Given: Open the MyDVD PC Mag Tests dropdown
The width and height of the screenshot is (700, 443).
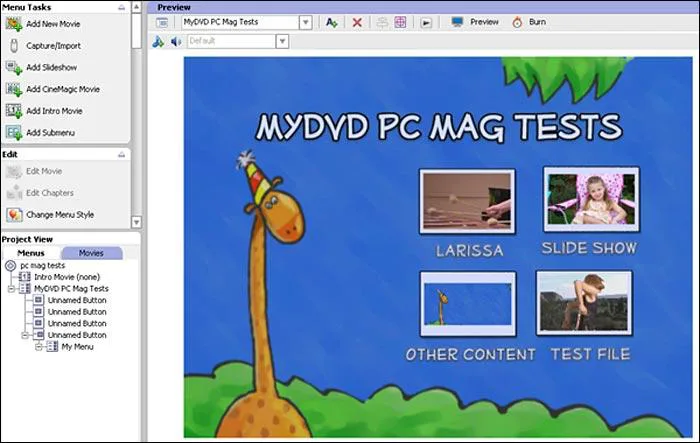Looking at the screenshot, I should pyautogui.click(x=304, y=21).
